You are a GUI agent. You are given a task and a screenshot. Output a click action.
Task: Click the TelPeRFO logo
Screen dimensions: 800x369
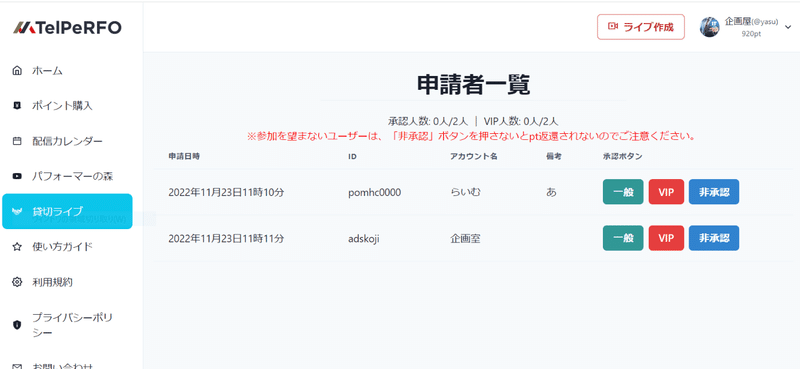coord(67,28)
